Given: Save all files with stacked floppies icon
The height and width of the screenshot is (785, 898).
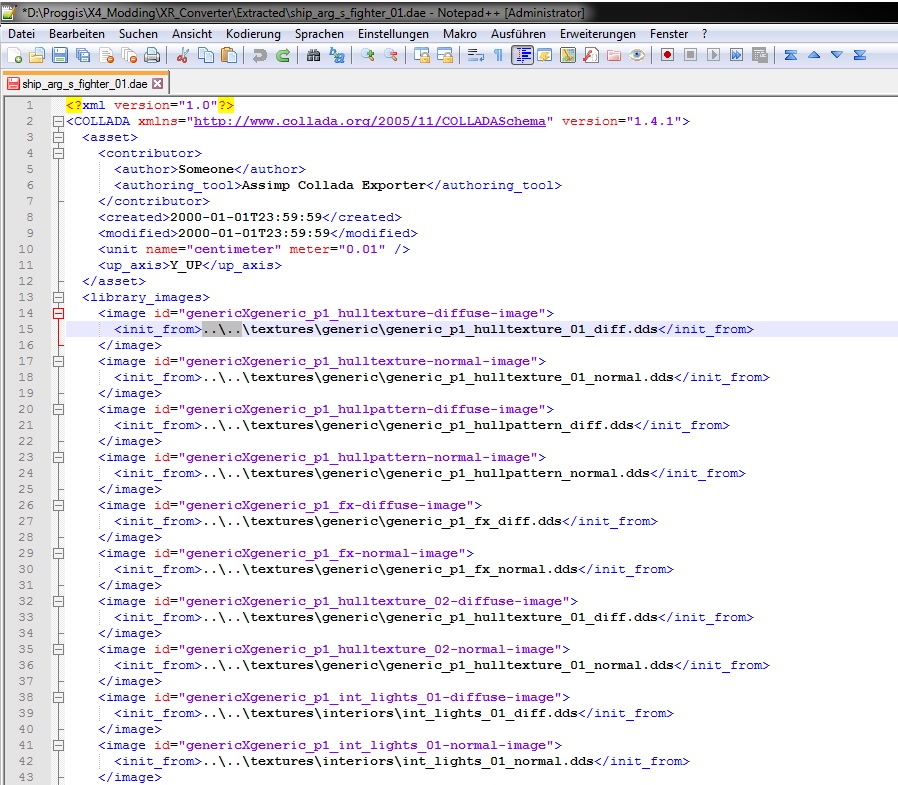Looking at the screenshot, I should [x=83, y=56].
